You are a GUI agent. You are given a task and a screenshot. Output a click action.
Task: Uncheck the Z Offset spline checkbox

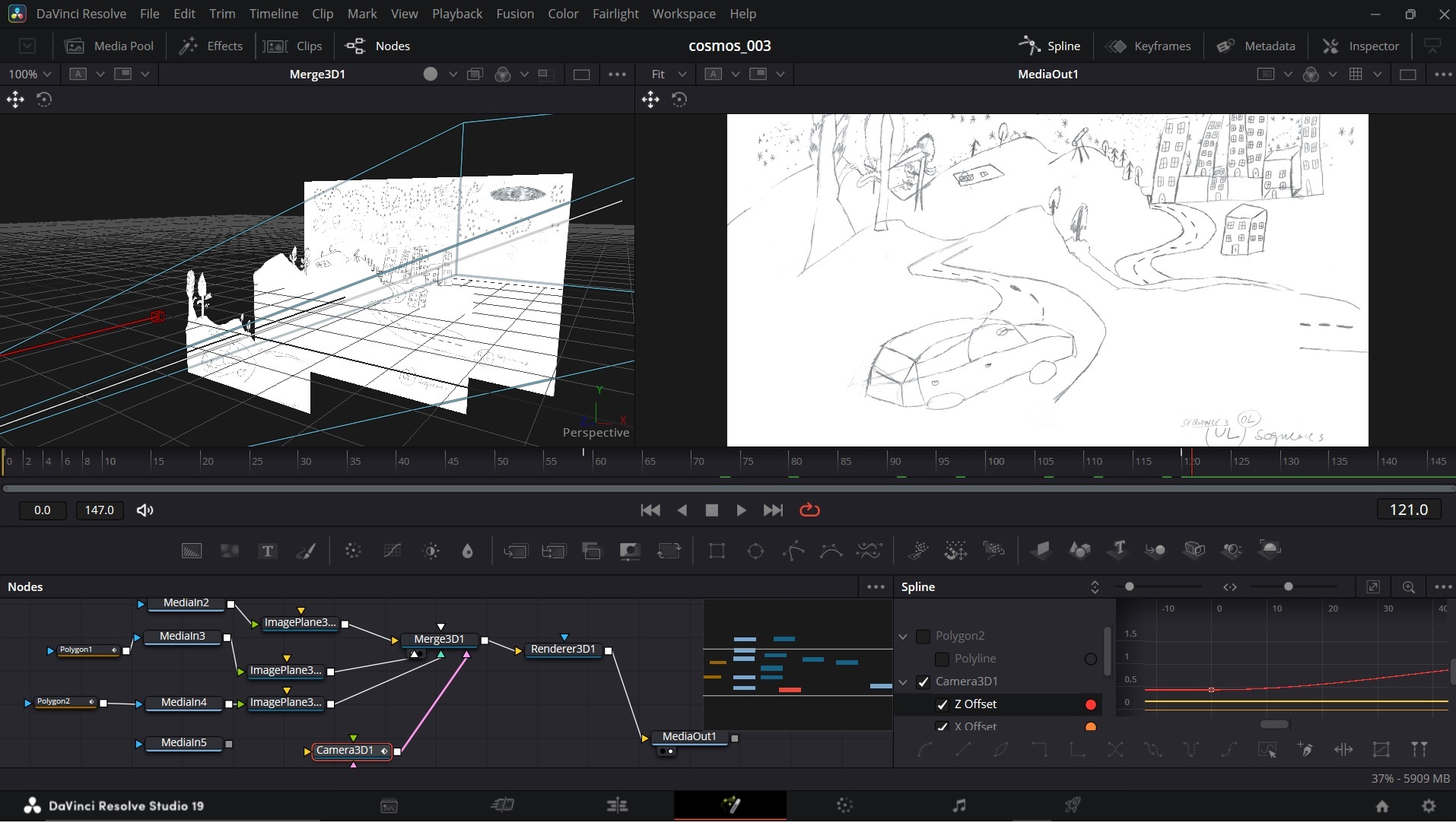pos(943,704)
